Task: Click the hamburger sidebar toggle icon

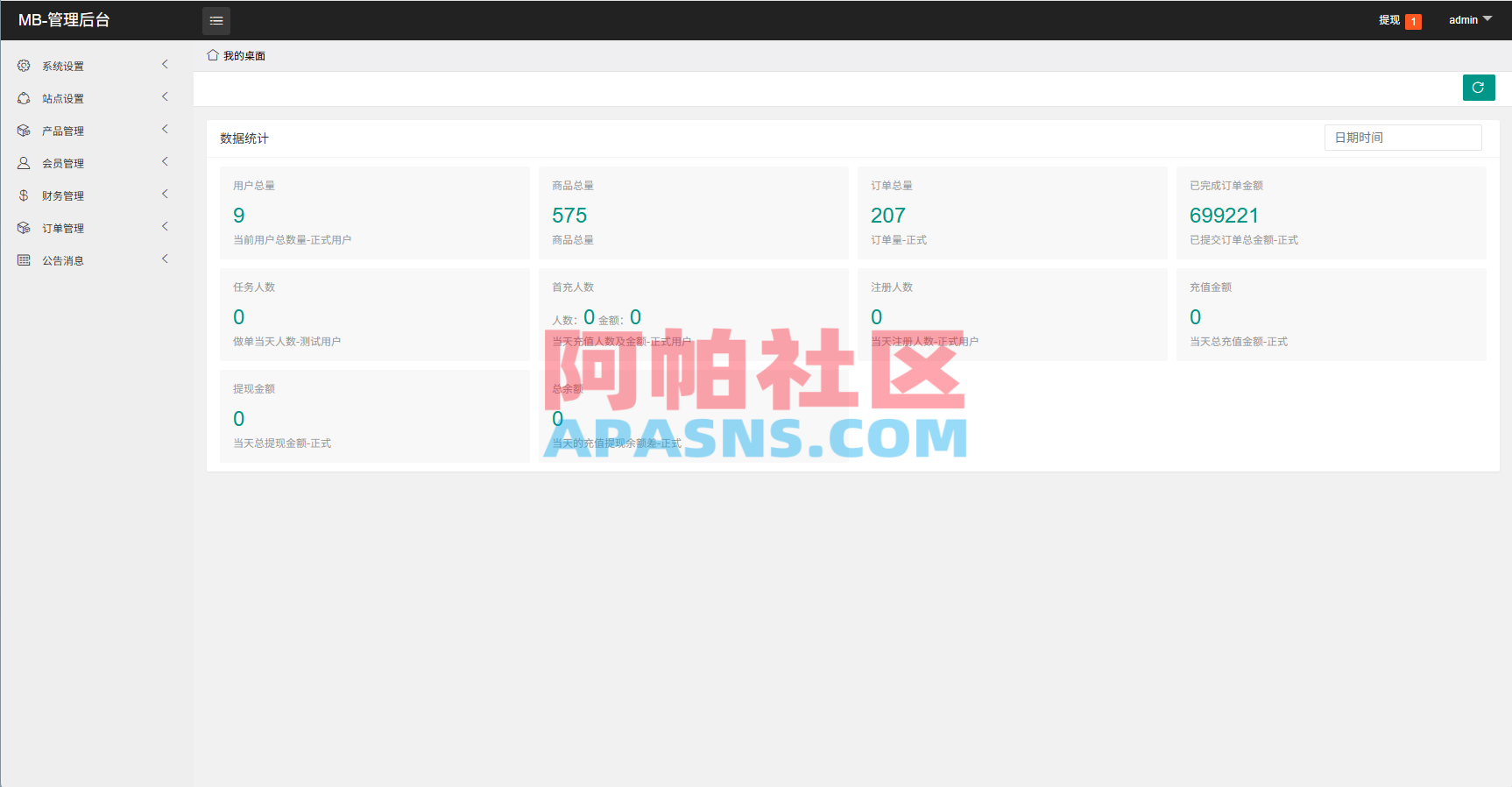Action: tap(216, 20)
